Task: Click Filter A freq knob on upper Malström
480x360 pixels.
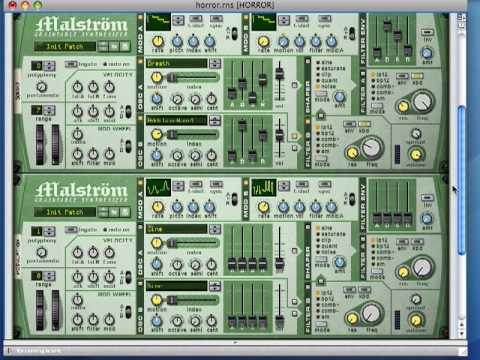Action: [x=423, y=102]
